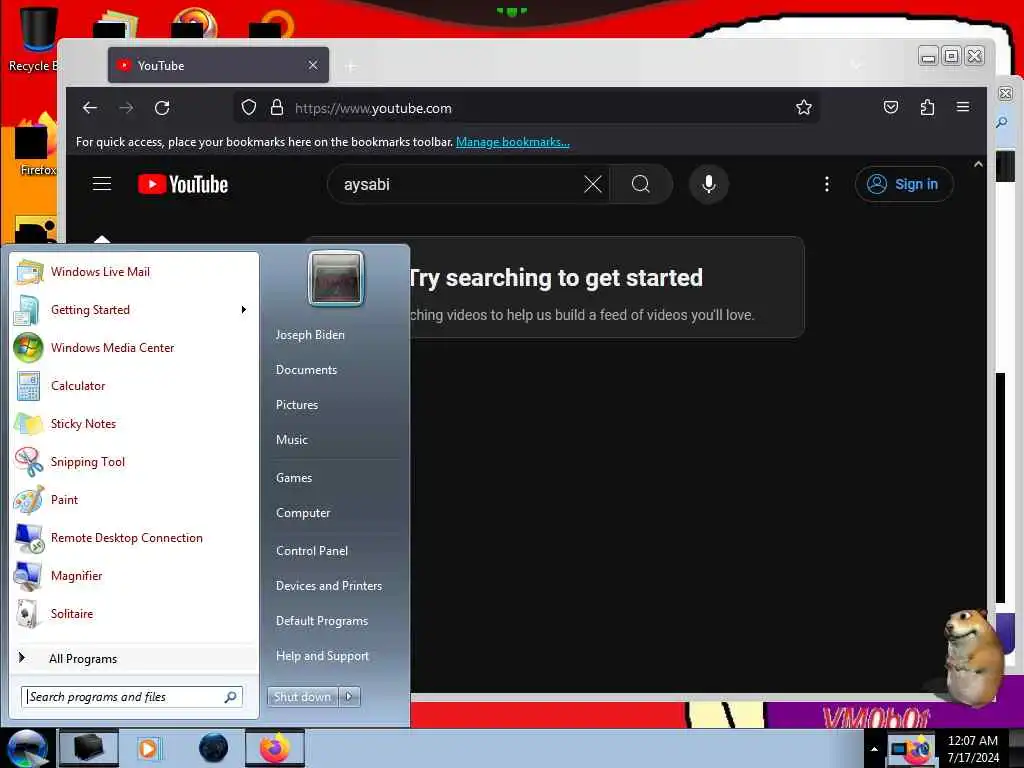Click the hamster desktop gadget

[x=972, y=656]
